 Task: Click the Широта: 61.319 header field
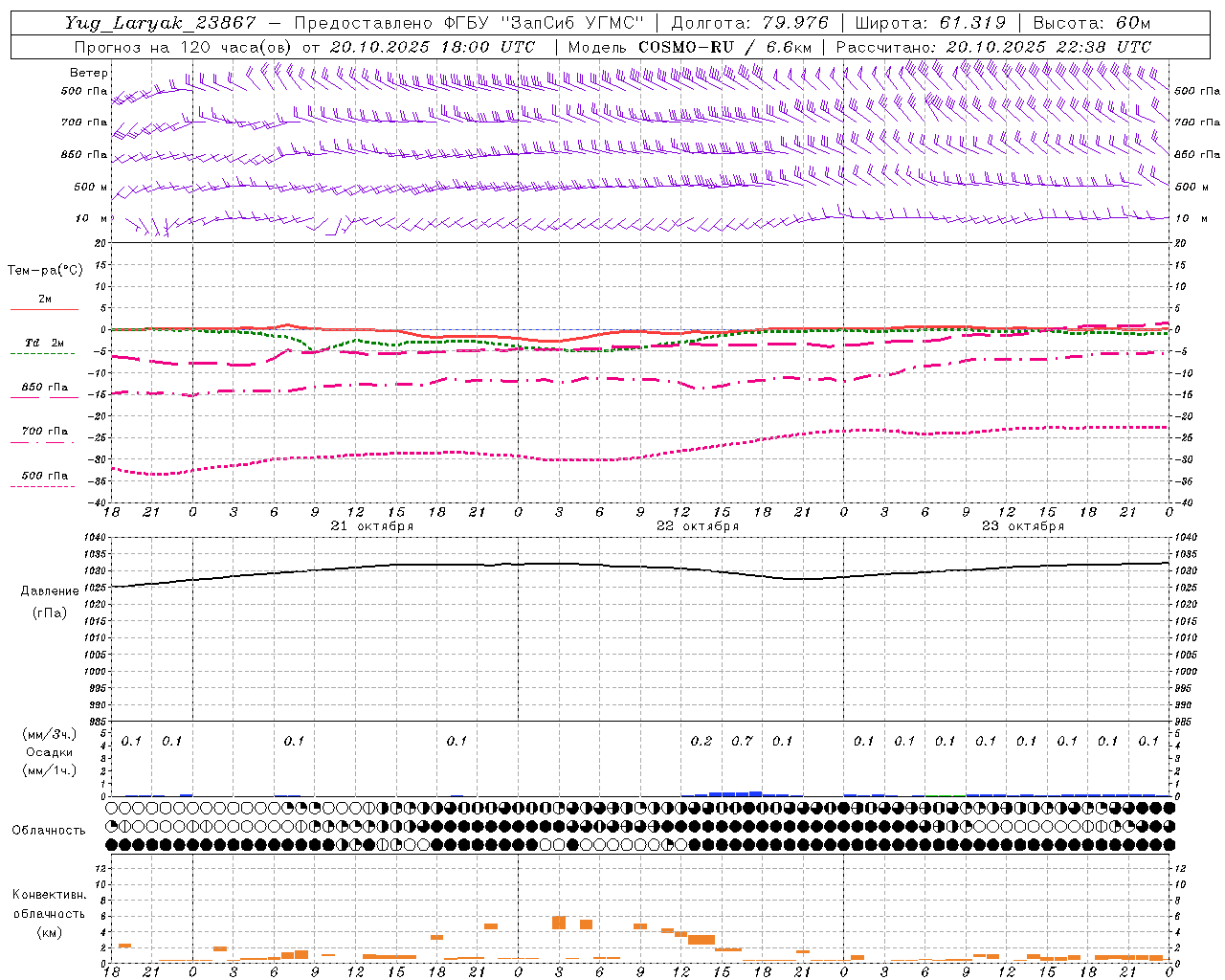(x=930, y=23)
